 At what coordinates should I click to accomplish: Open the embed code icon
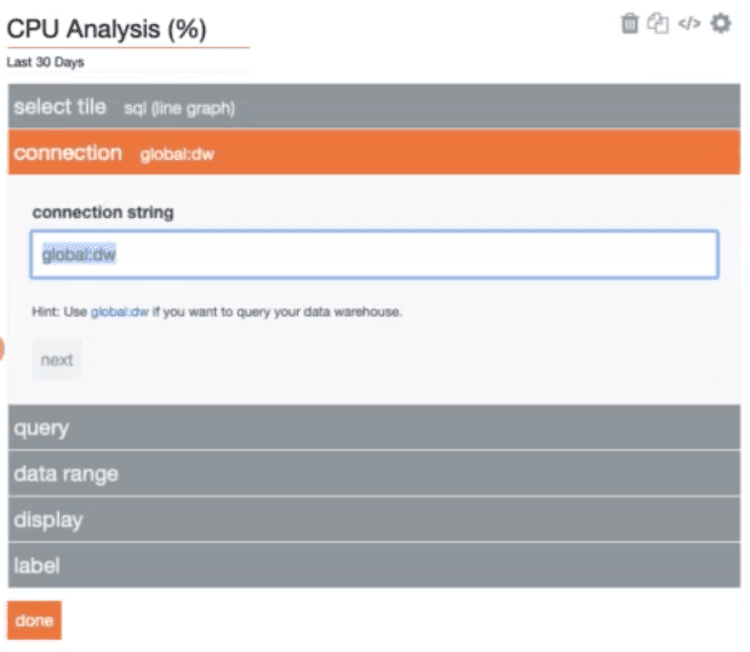[x=689, y=23]
